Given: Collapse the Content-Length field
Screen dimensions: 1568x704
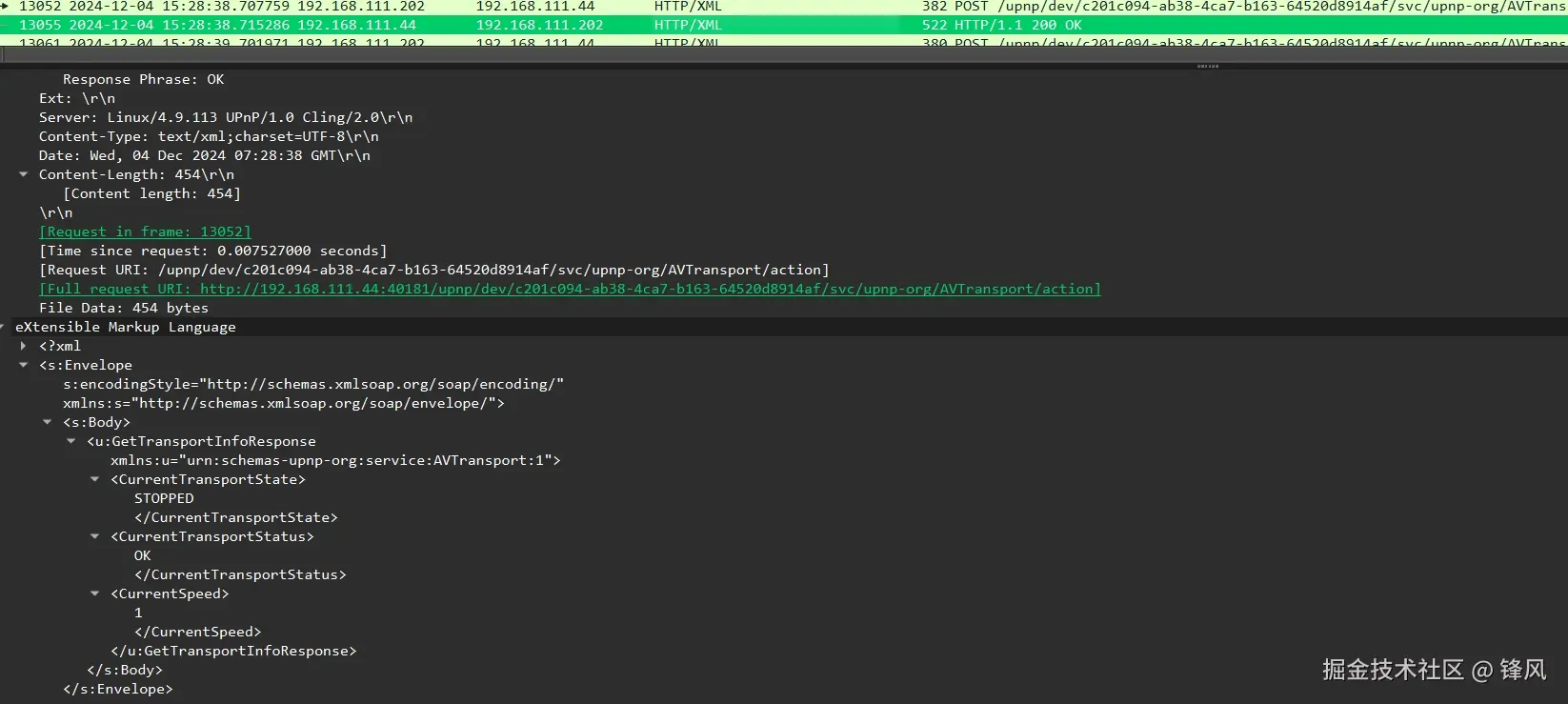Looking at the screenshot, I should [x=23, y=174].
